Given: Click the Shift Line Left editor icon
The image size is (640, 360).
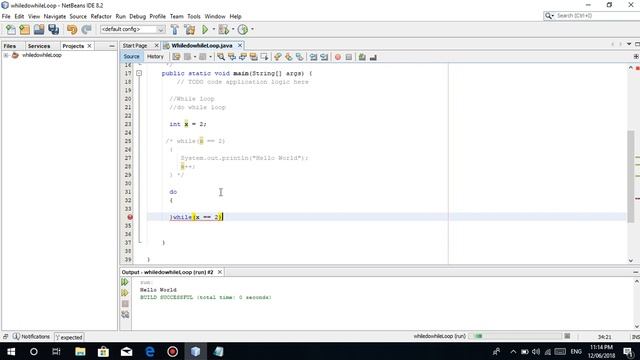Looking at the screenshot, I should 313,57.
